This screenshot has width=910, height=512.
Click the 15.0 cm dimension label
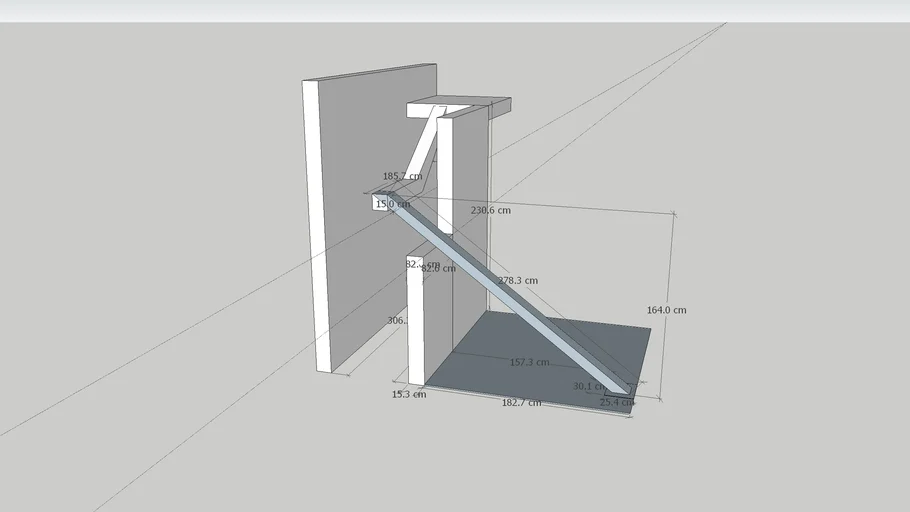(x=392, y=204)
